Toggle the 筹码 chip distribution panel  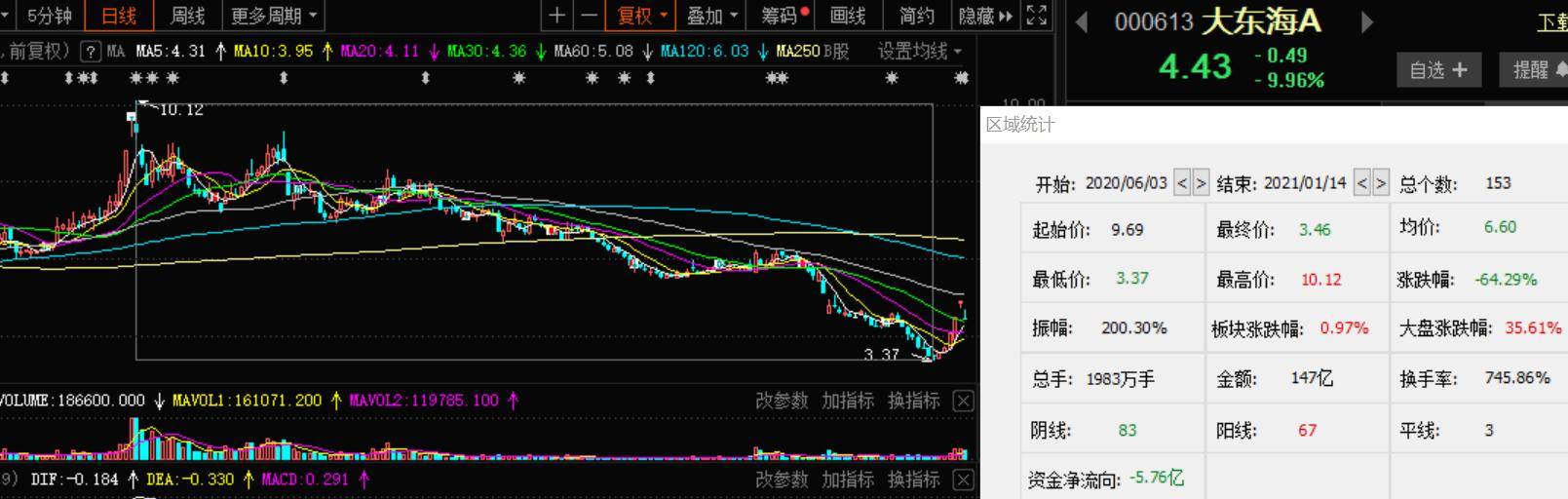tap(784, 16)
